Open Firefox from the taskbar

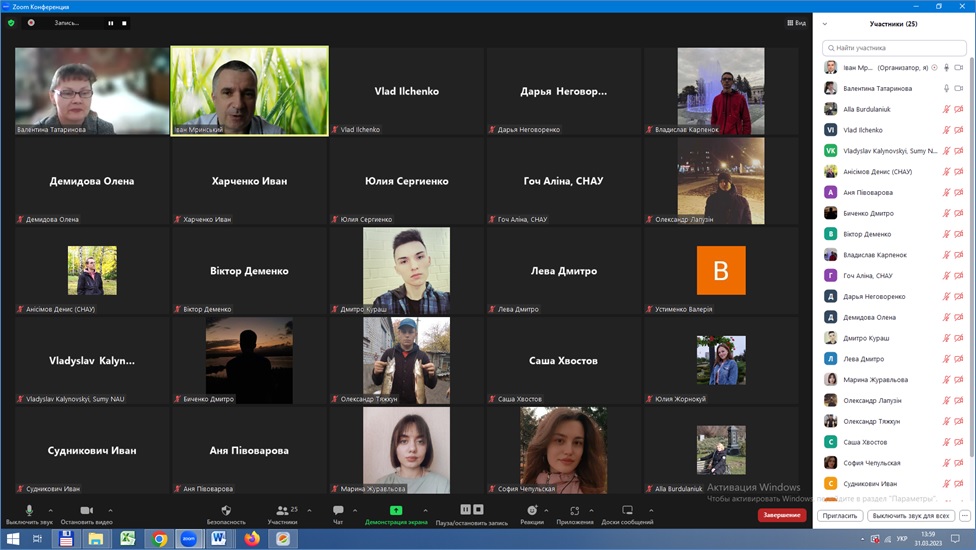click(x=251, y=539)
